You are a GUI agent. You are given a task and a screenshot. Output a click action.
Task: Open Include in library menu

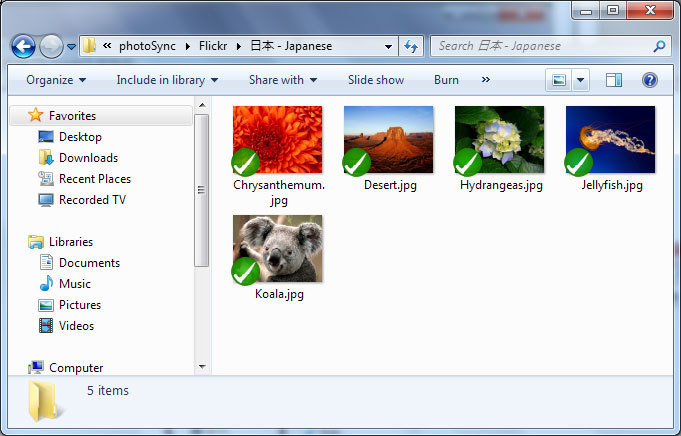click(167, 80)
